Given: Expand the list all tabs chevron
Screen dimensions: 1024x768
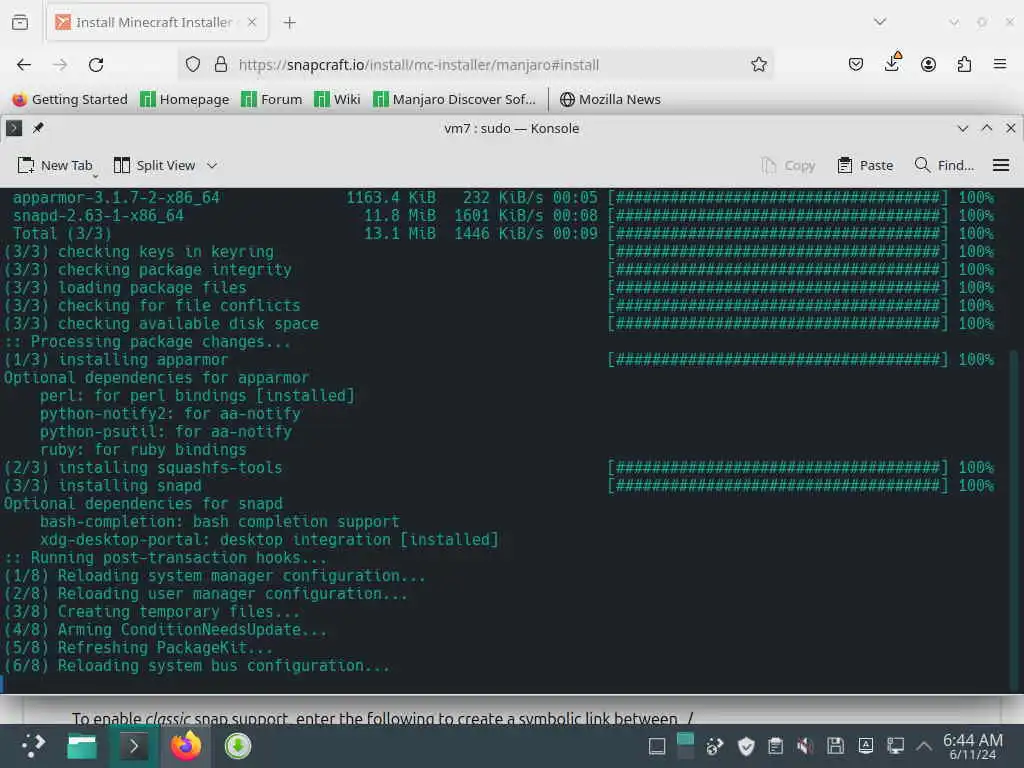Looking at the screenshot, I should coord(880,22).
